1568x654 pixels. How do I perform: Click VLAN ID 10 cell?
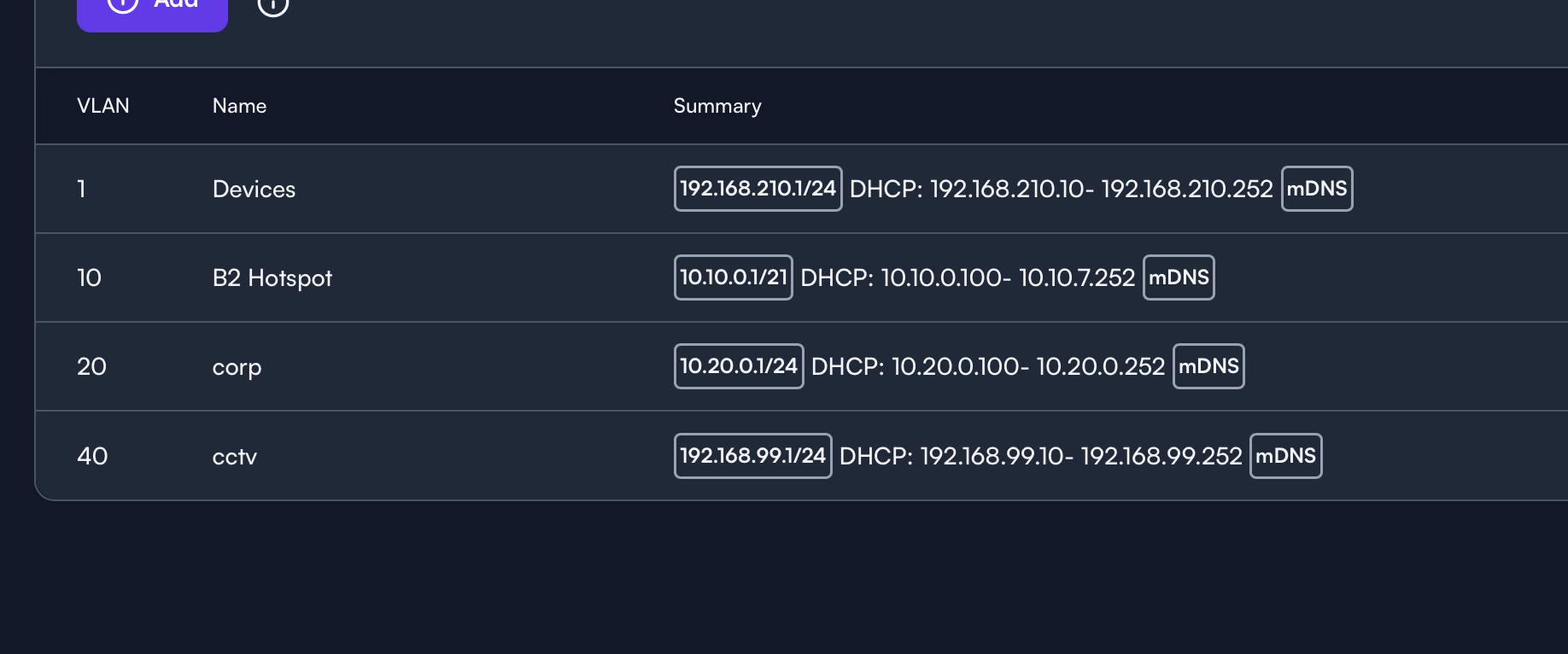(x=89, y=278)
